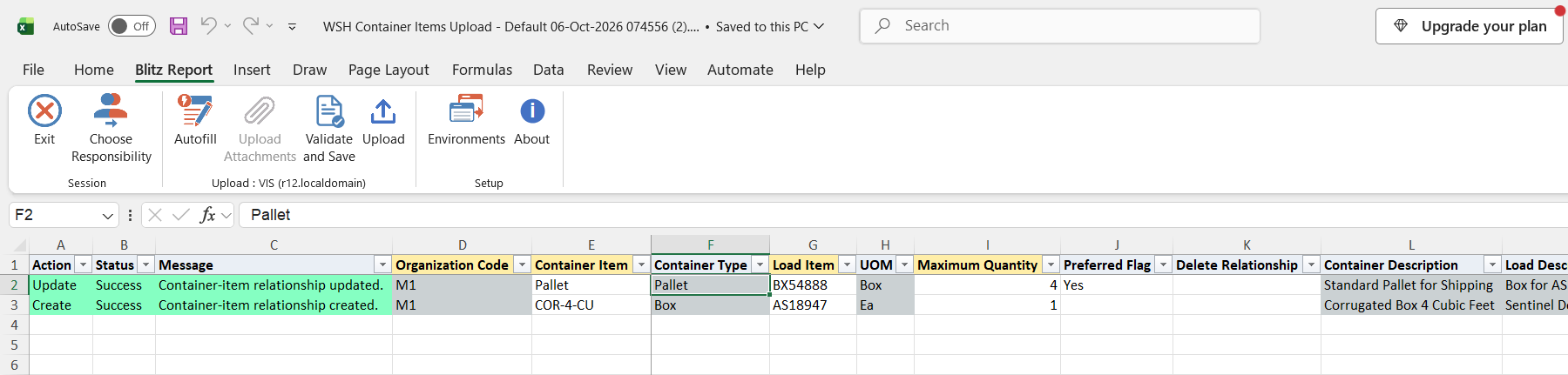Click the Excel application icon
The width and height of the screenshot is (1568, 375).
26,26
